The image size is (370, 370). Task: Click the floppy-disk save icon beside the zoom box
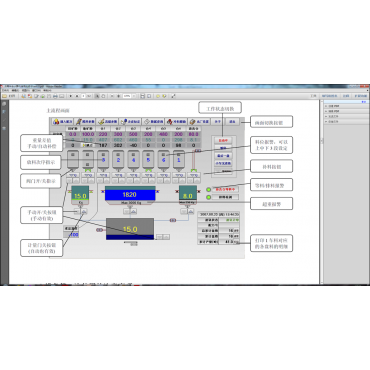point(143,96)
